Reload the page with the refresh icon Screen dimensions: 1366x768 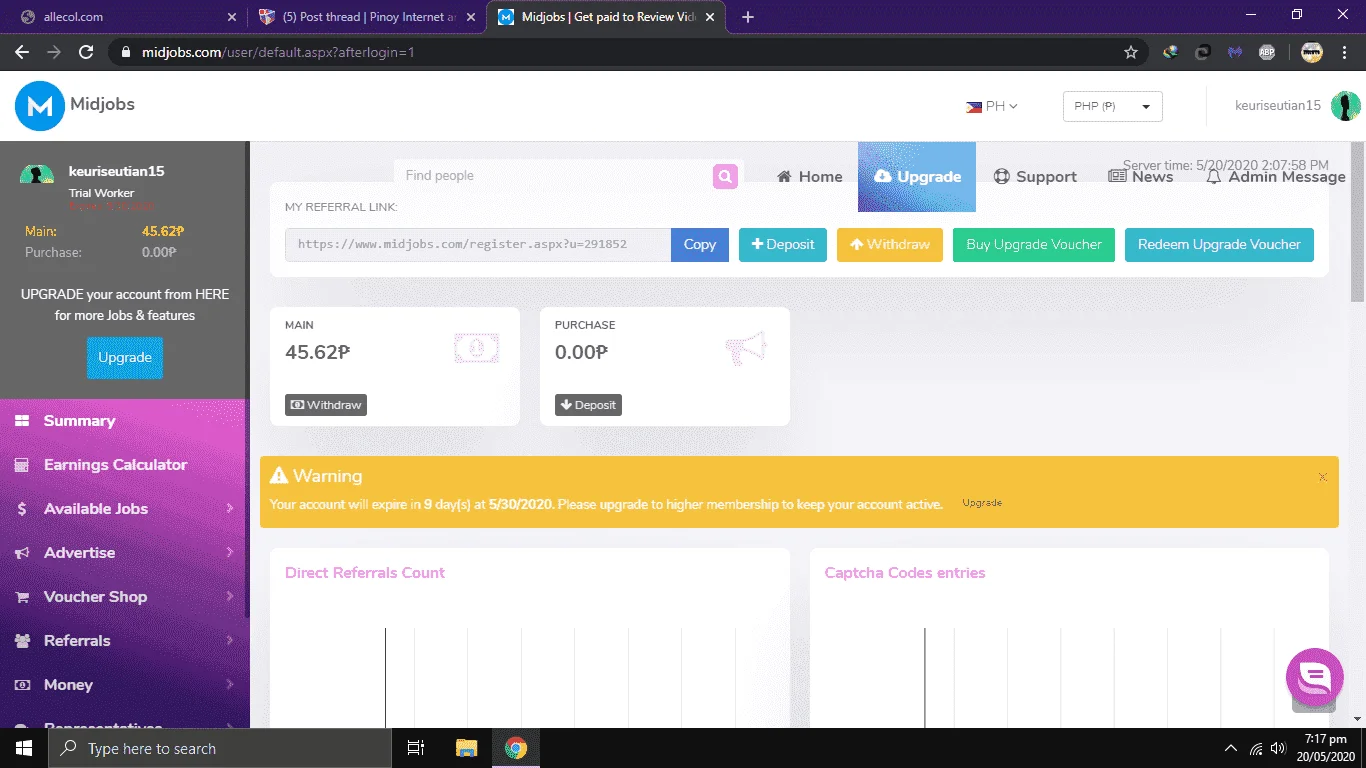pos(86,52)
